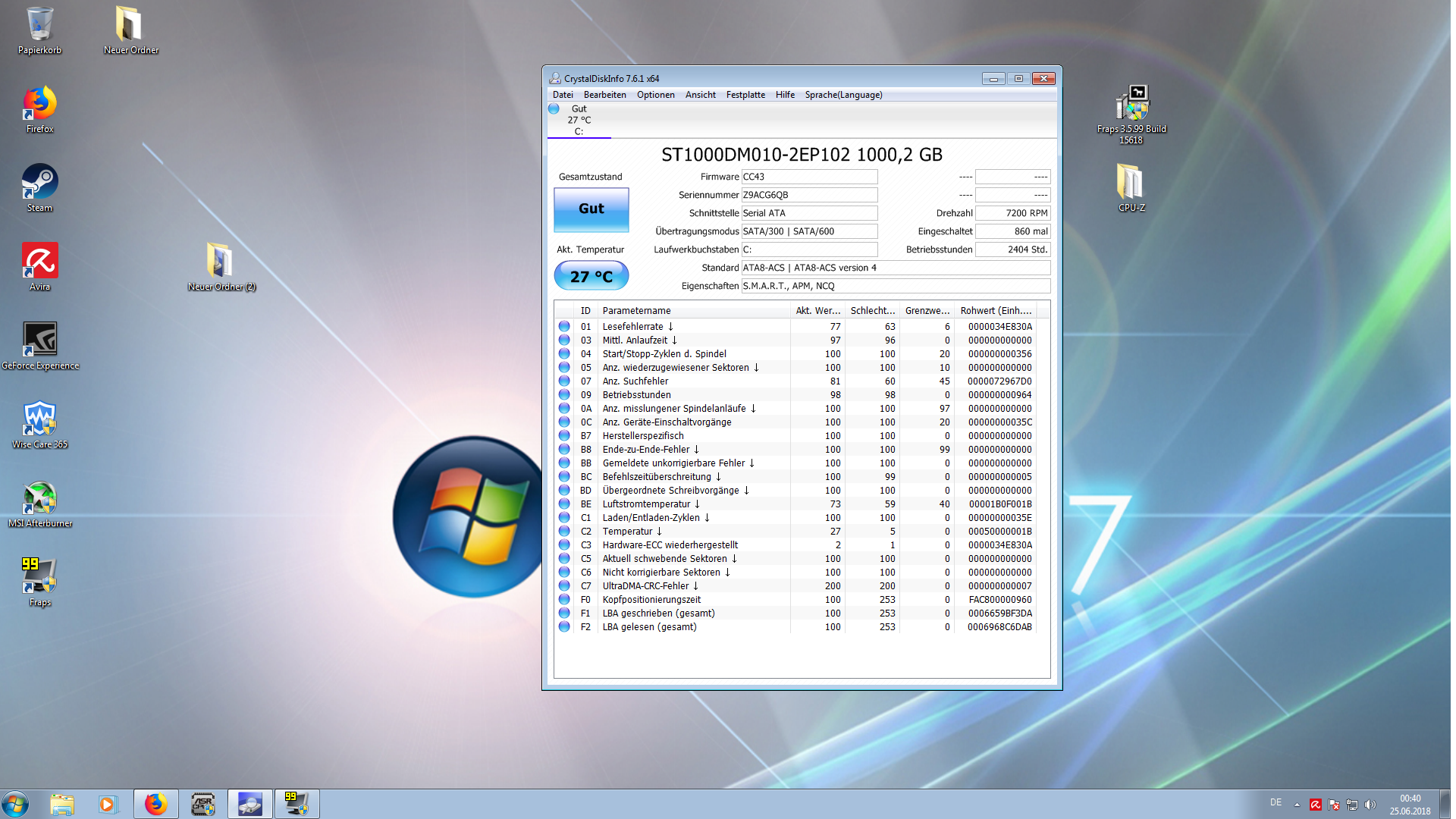
Task: Open the Festplatte menu
Action: 745,95
